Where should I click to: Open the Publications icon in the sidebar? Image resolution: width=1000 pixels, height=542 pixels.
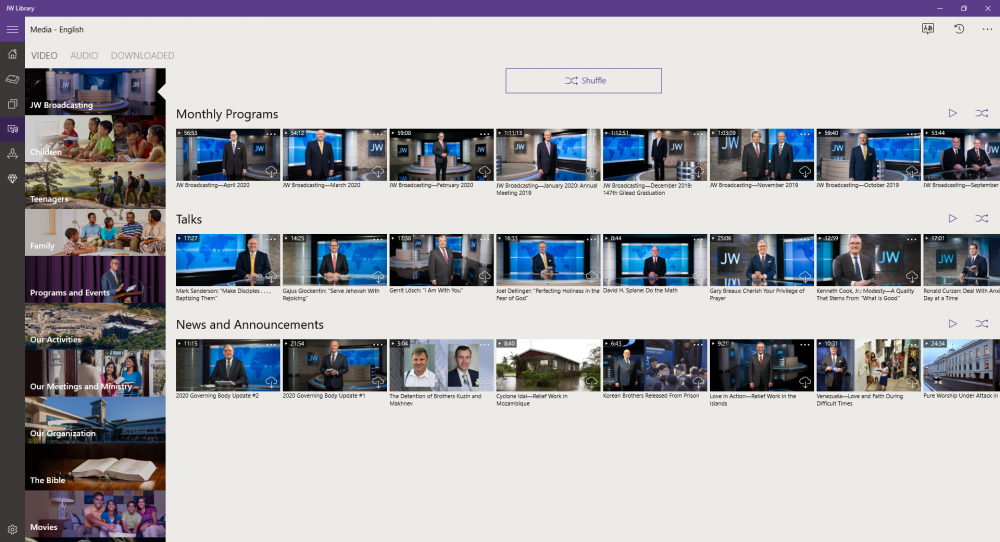point(12,104)
